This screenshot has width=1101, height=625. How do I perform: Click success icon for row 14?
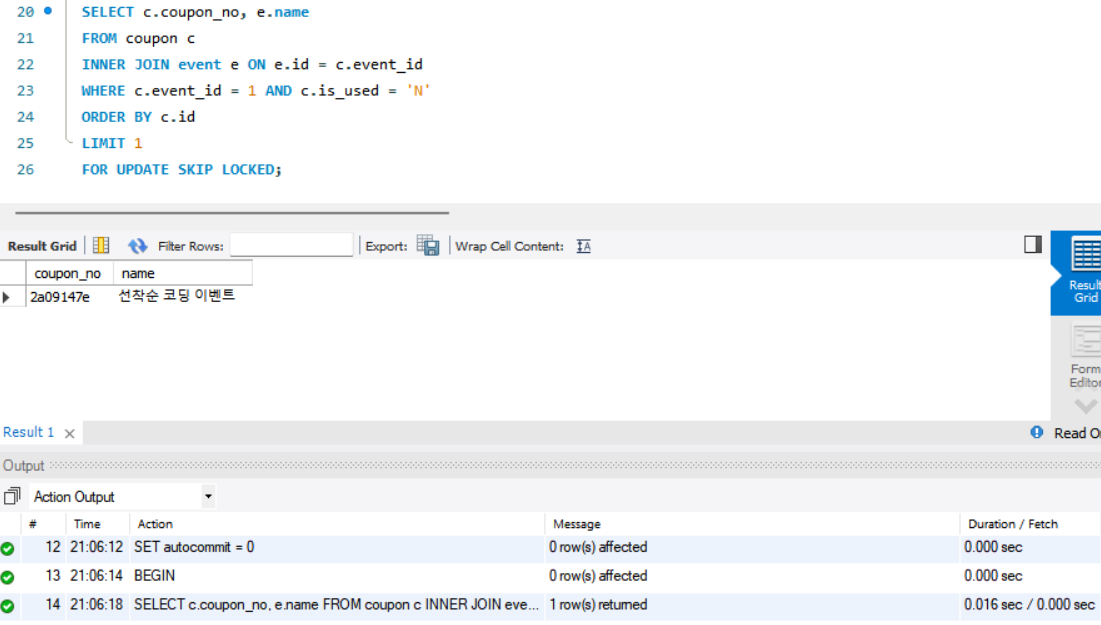pyautogui.click(x=8, y=606)
